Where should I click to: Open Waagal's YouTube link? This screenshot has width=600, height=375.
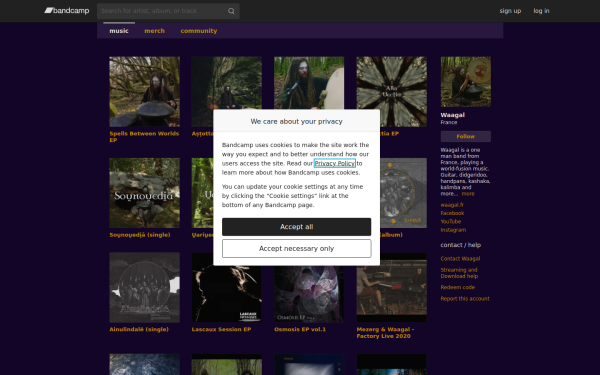click(x=451, y=222)
